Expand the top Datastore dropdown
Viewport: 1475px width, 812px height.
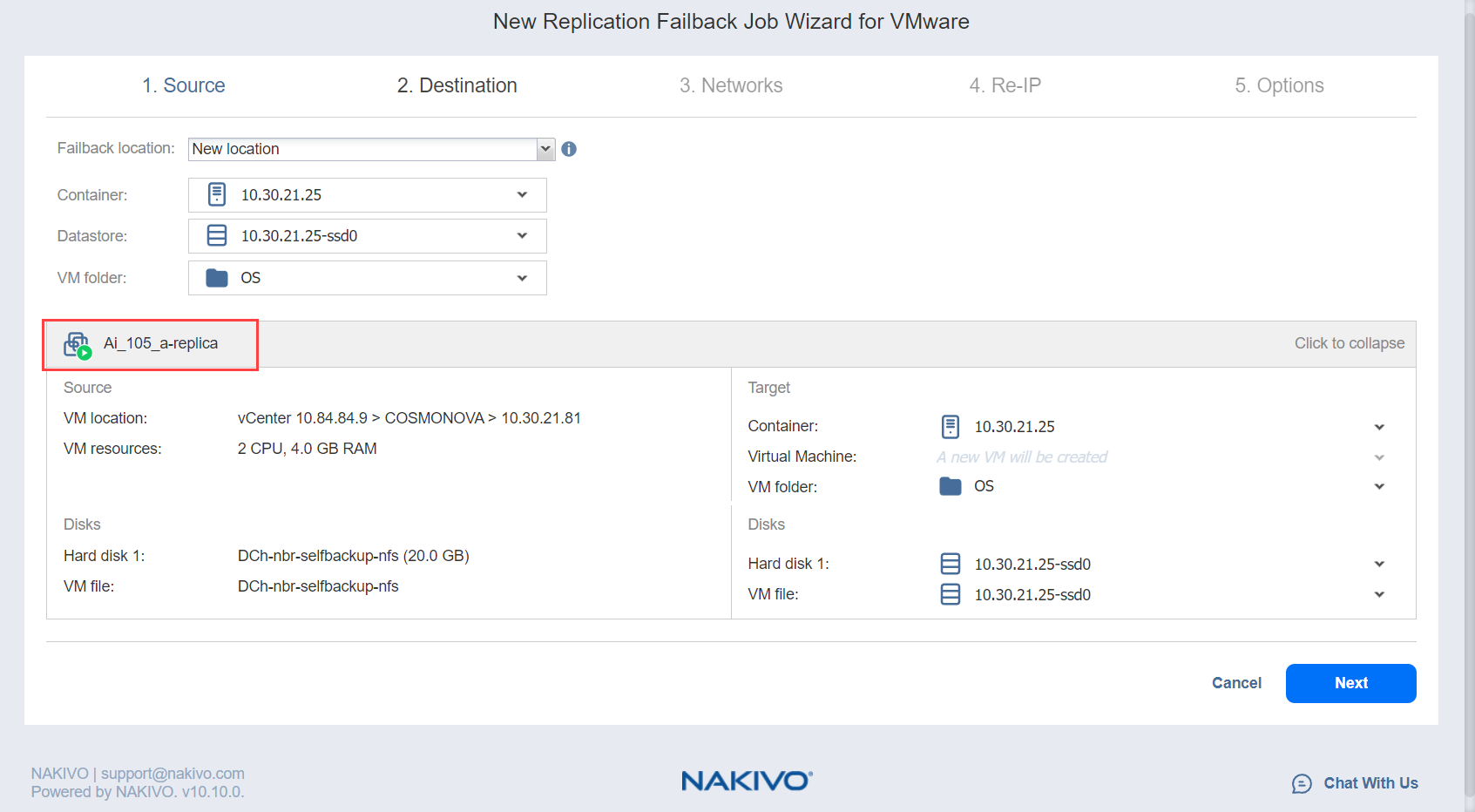pyautogui.click(x=522, y=235)
